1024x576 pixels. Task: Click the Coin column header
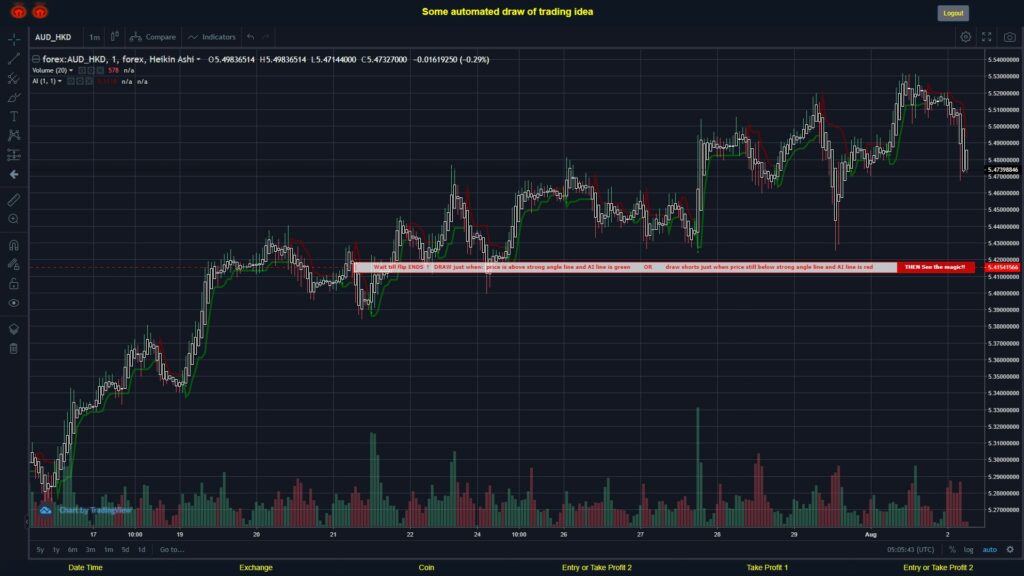point(426,568)
